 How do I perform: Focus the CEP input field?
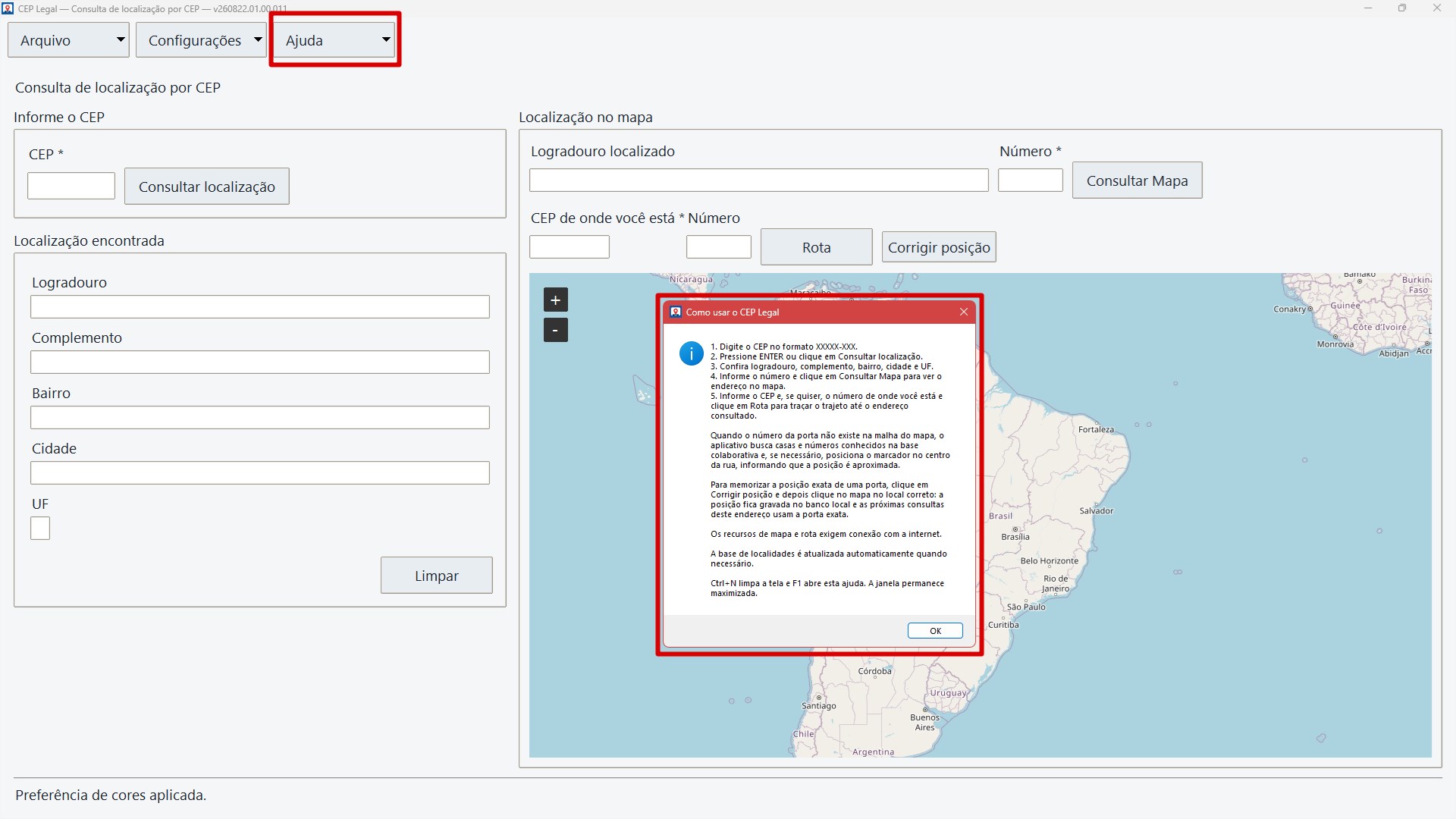pos(71,186)
